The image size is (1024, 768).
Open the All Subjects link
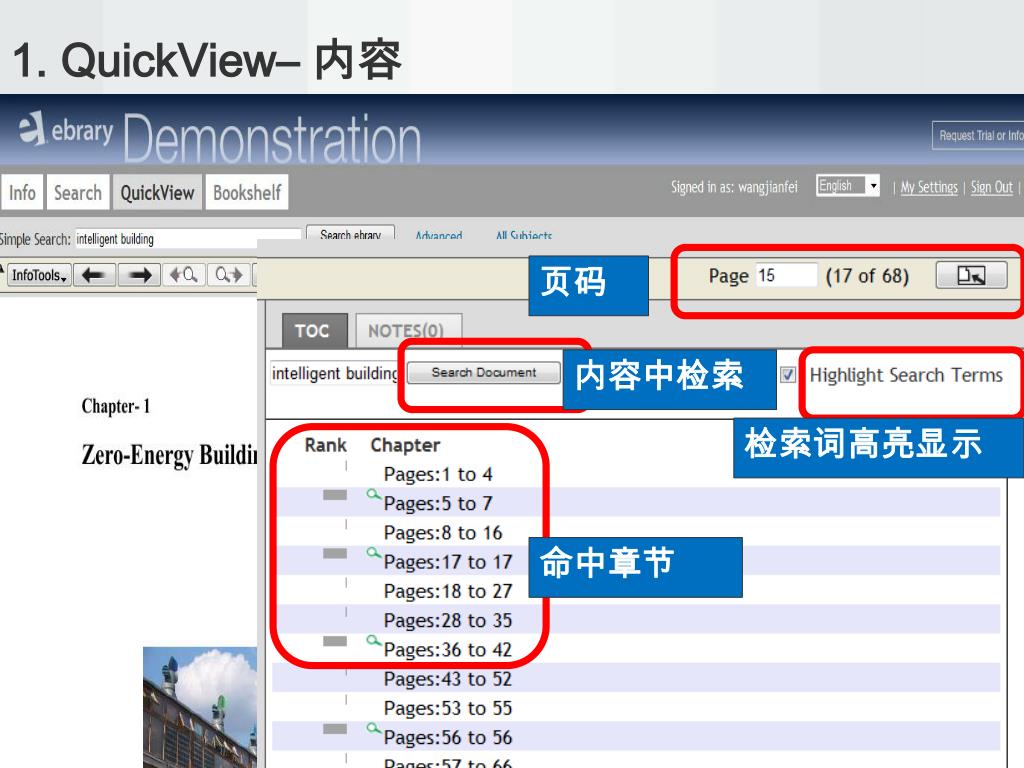(524, 235)
